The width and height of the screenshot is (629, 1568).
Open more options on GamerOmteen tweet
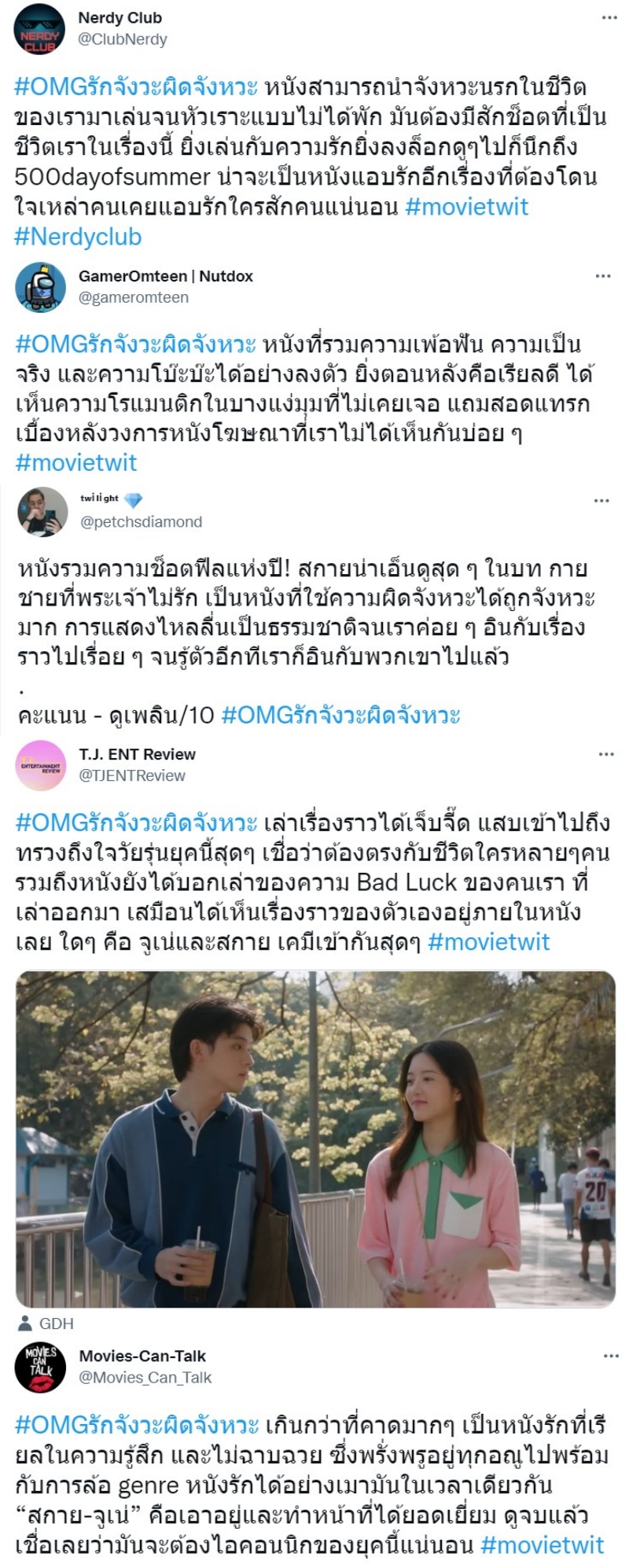pos(603,276)
